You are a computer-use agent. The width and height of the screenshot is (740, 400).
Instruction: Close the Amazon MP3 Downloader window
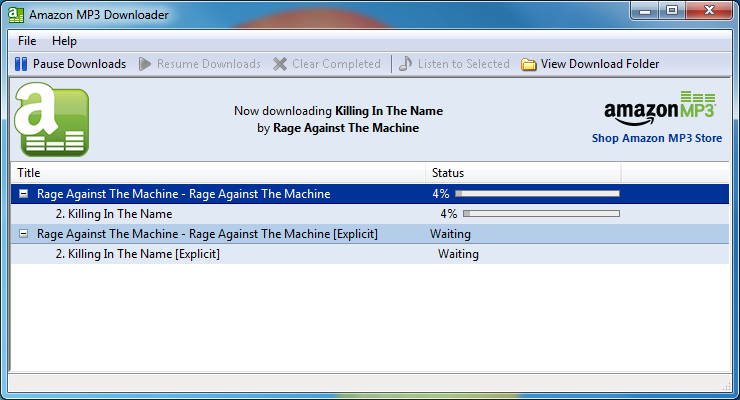pyautogui.click(x=709, y=11)
